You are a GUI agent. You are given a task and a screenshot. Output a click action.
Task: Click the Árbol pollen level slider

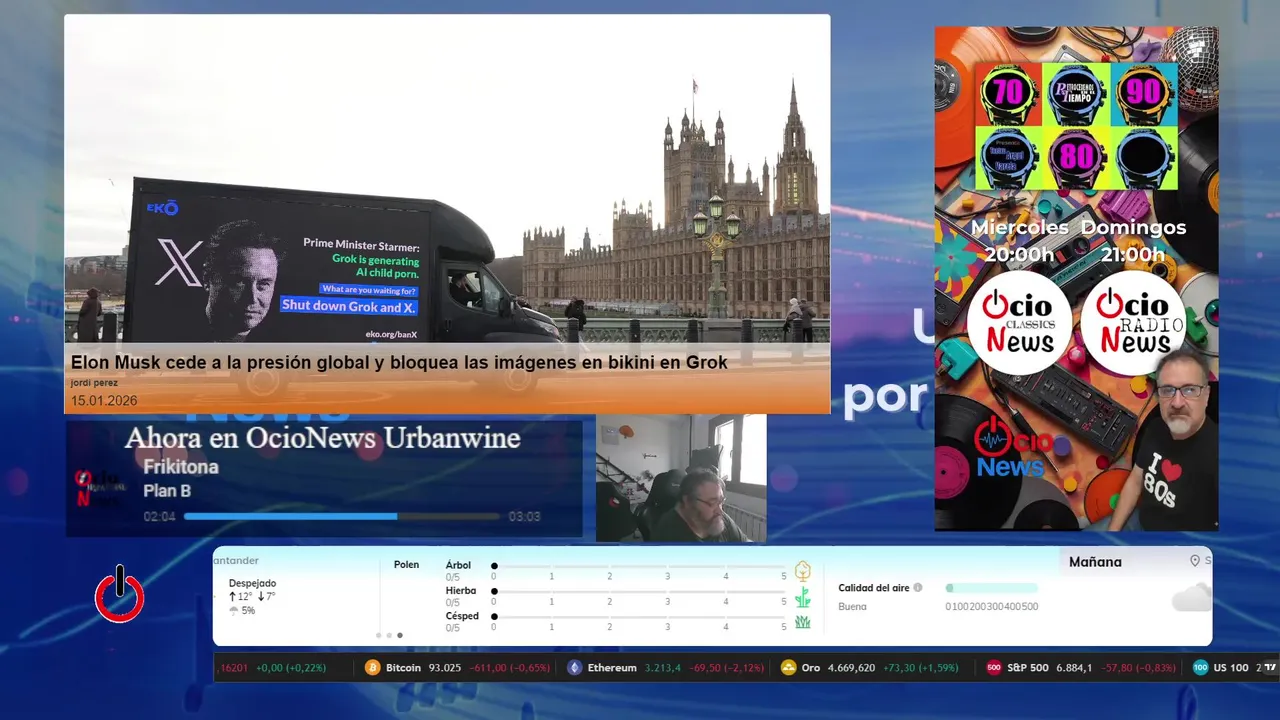tap(638, 566)
